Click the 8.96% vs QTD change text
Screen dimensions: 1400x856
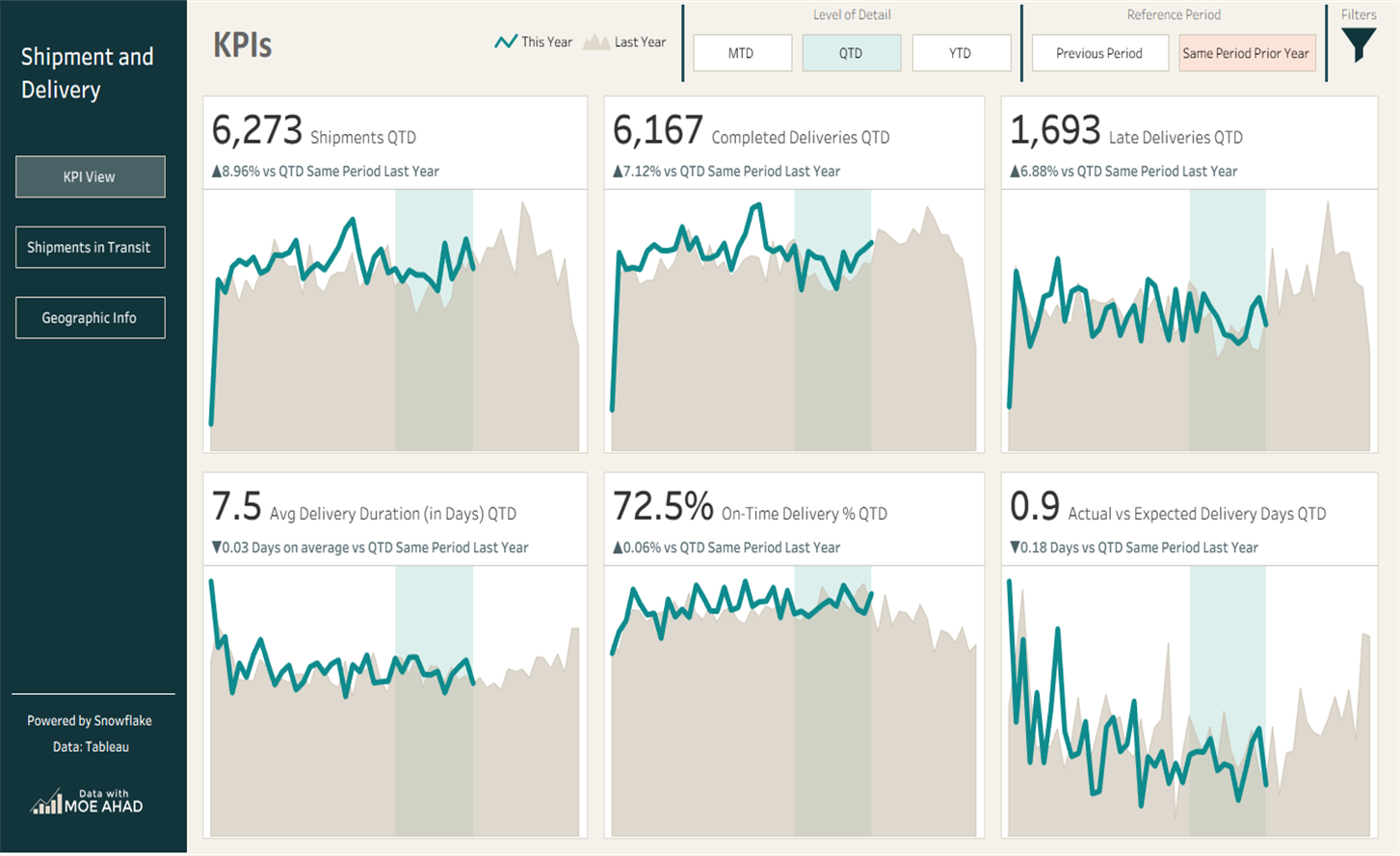click(x=326, y=172)
